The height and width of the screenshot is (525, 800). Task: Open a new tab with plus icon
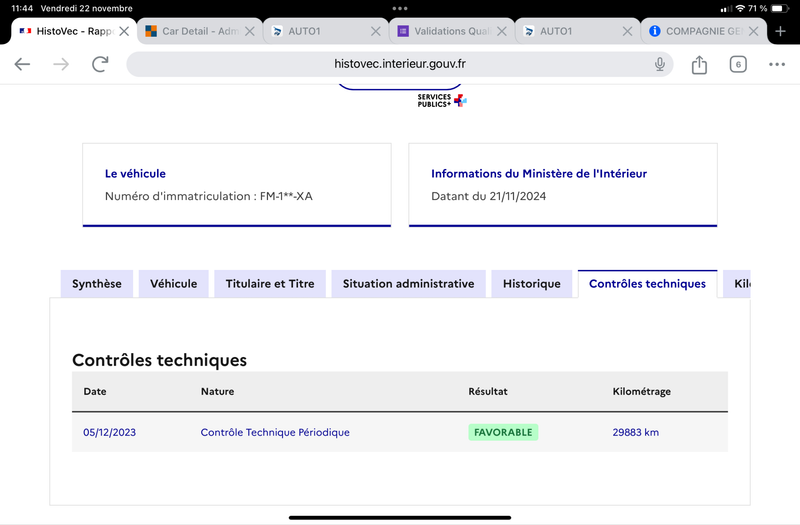pyautogui.click(x=780, y=31)
